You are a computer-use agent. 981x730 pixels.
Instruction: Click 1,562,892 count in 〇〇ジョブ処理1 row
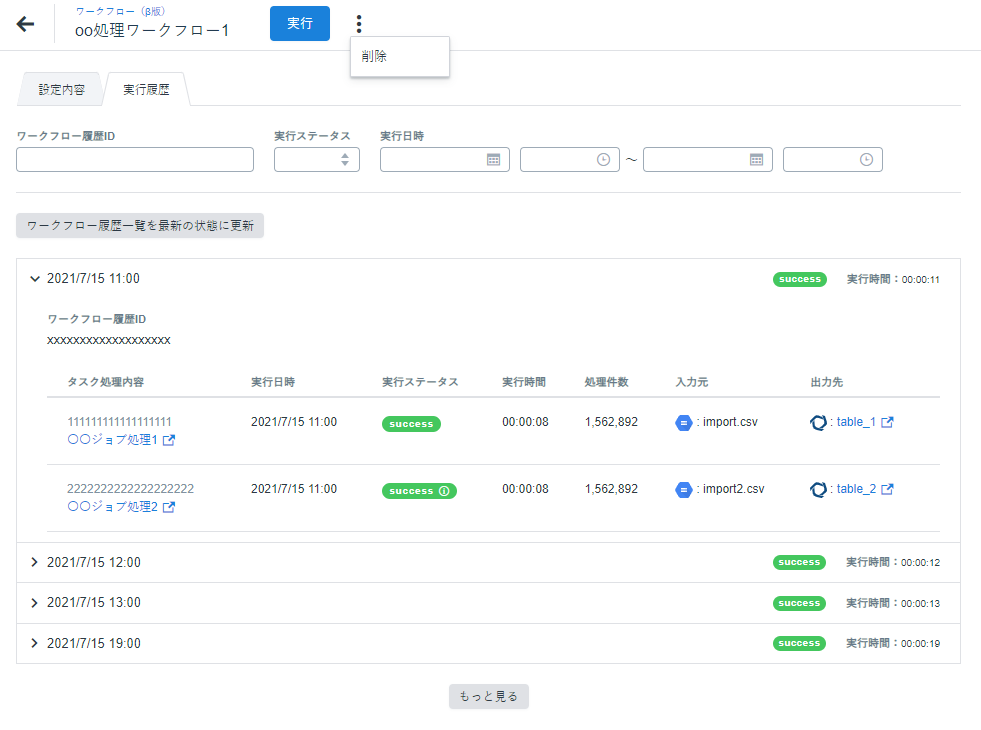point(611,422)
